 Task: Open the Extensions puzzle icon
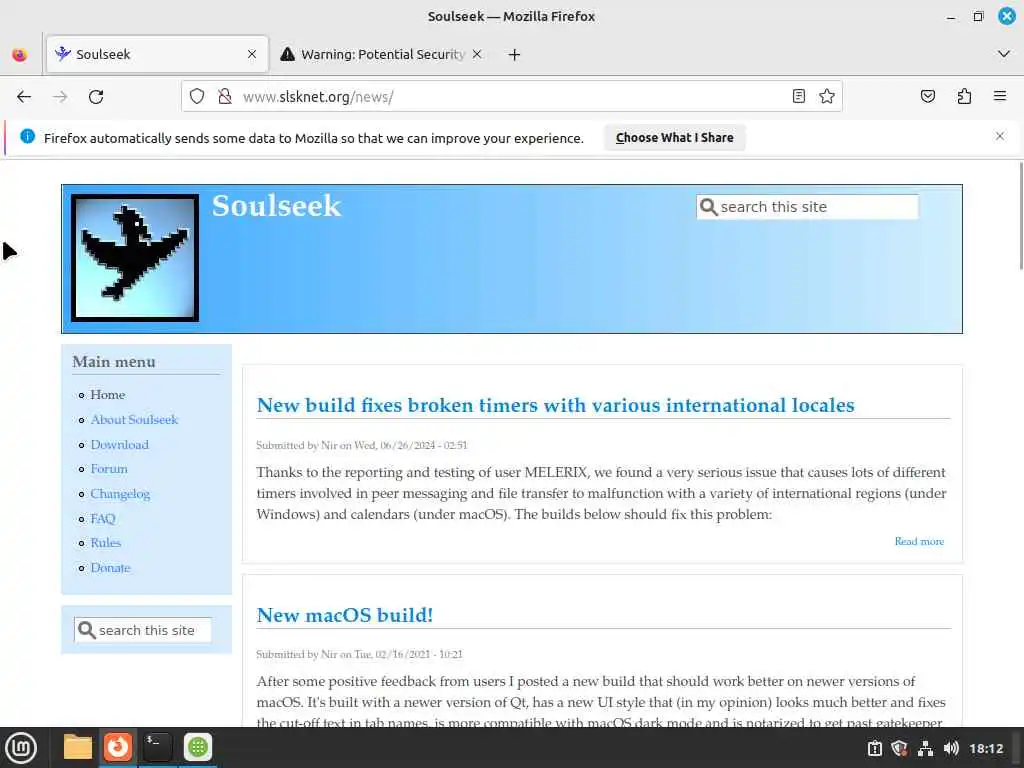(964, 97)
